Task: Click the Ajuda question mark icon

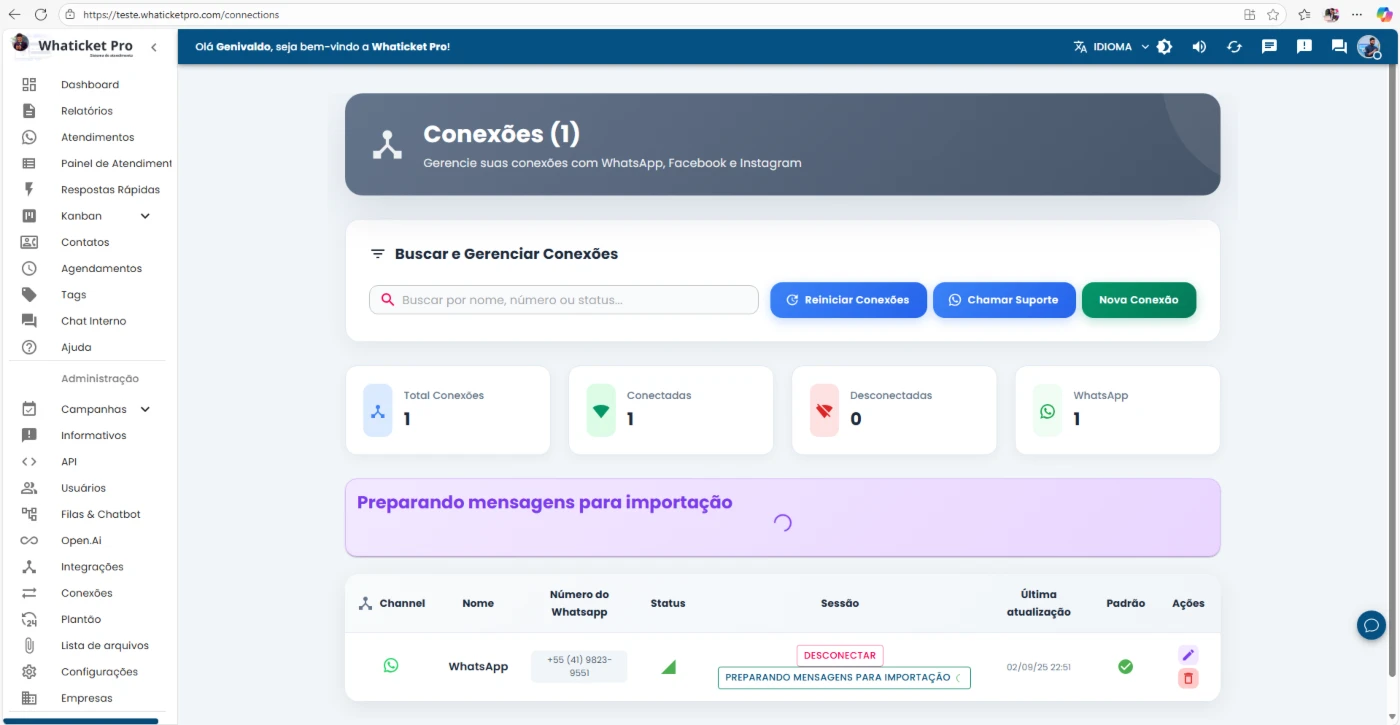Action: [x=29, y=347]
